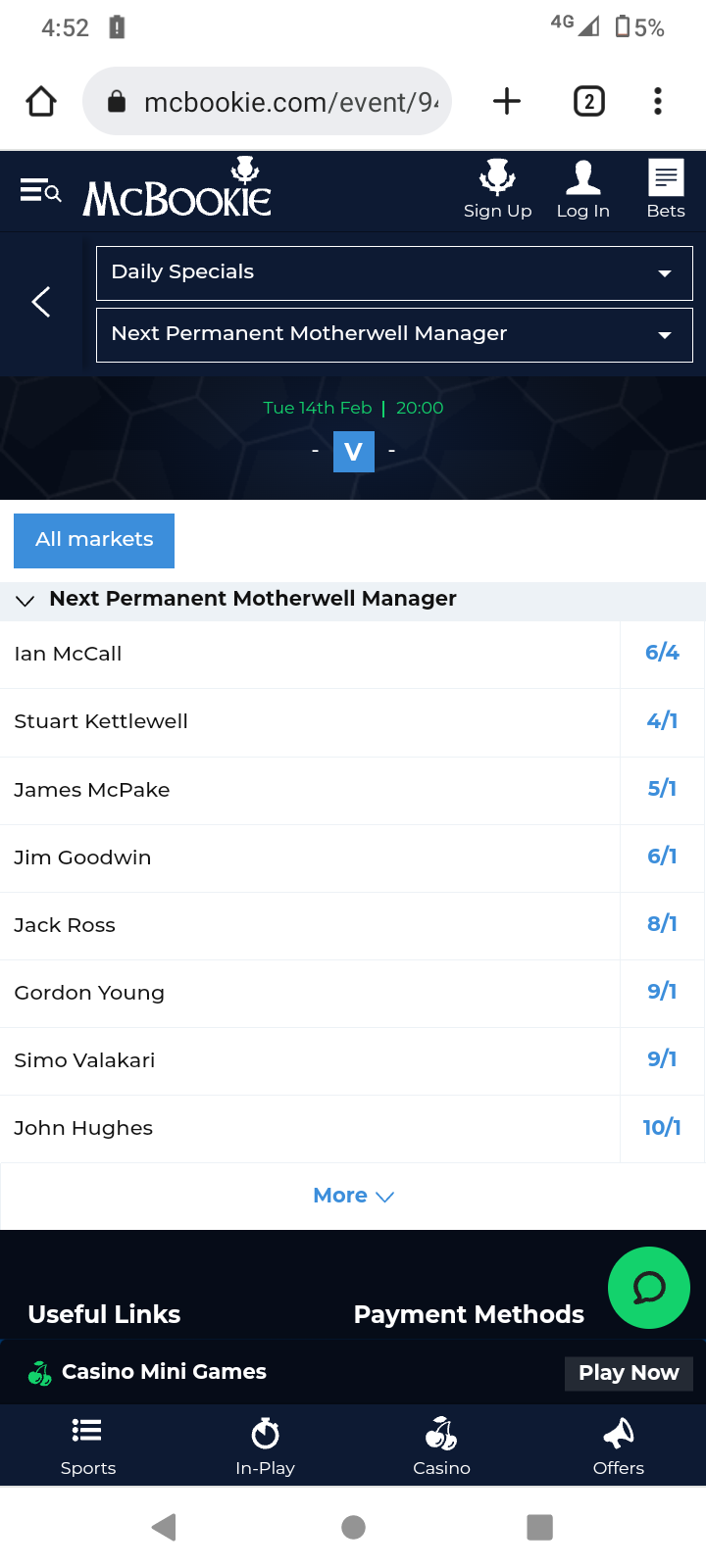The image size is (706, 1568).
Task: Tap the Log In person icon
Action: [x=582, y=178]
